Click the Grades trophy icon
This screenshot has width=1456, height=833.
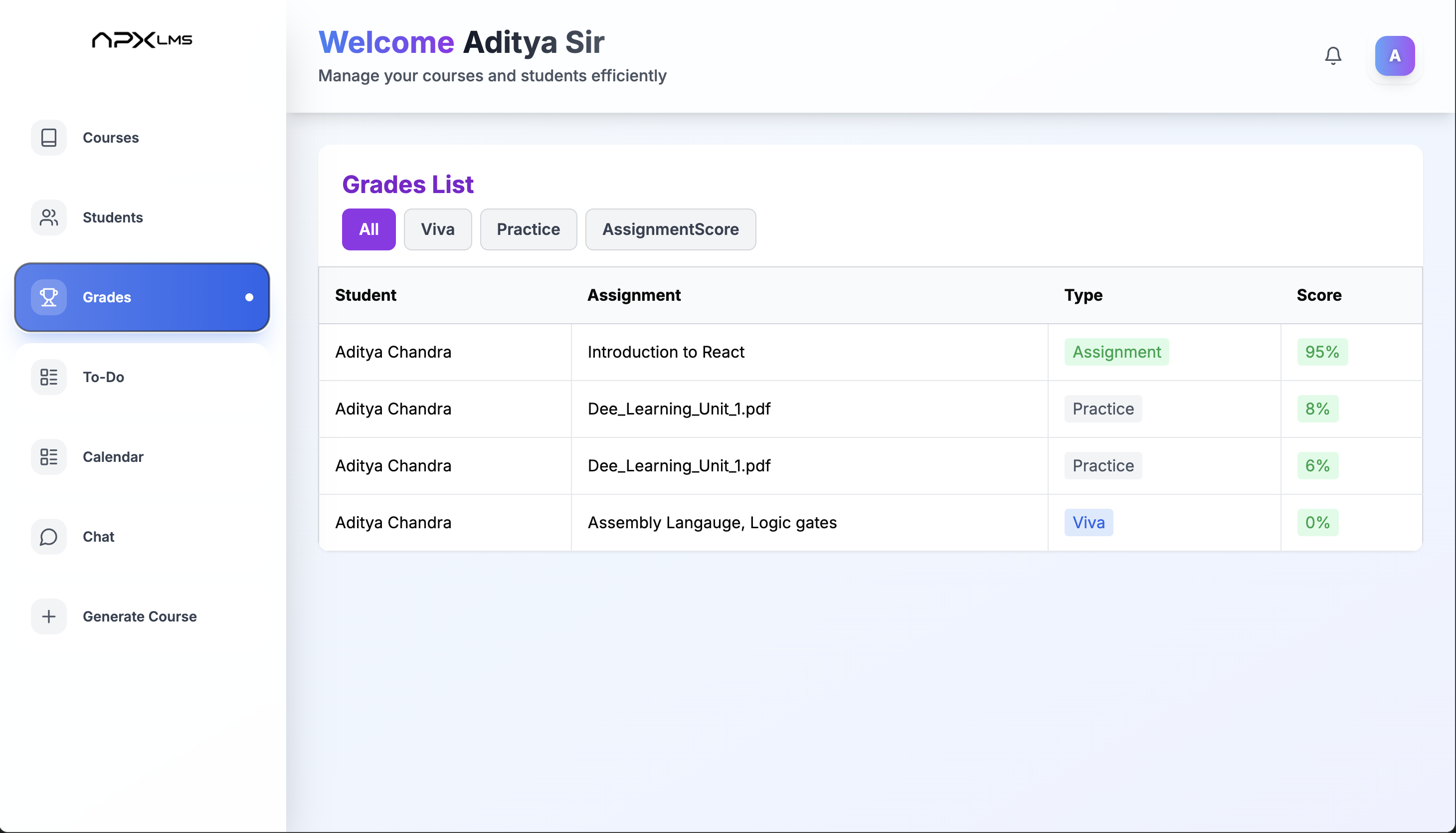tap(48, 297)
